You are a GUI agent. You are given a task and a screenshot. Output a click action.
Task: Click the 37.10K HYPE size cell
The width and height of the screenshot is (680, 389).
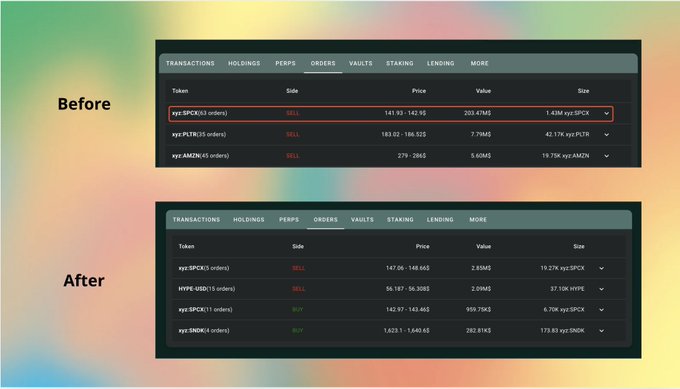pyautogui.click(x=567, y=289)
